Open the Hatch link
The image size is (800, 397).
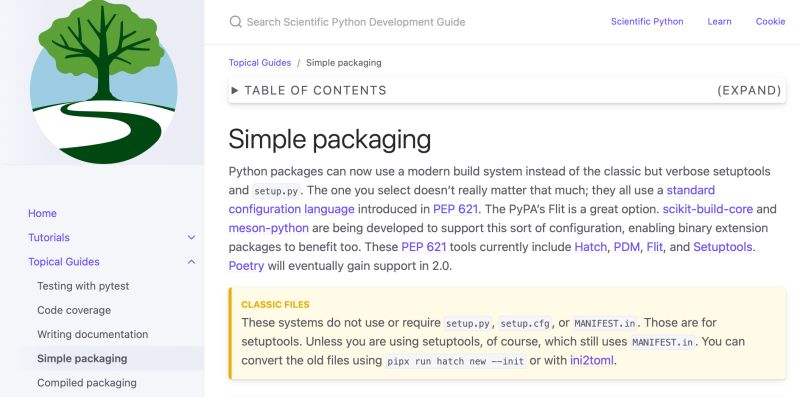pos(591,247)
